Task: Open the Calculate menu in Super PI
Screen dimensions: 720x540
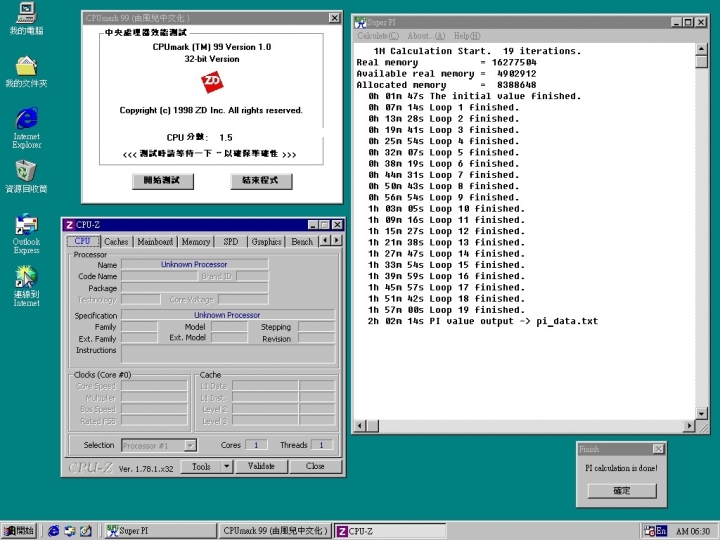Action: (x=377, y=36)
